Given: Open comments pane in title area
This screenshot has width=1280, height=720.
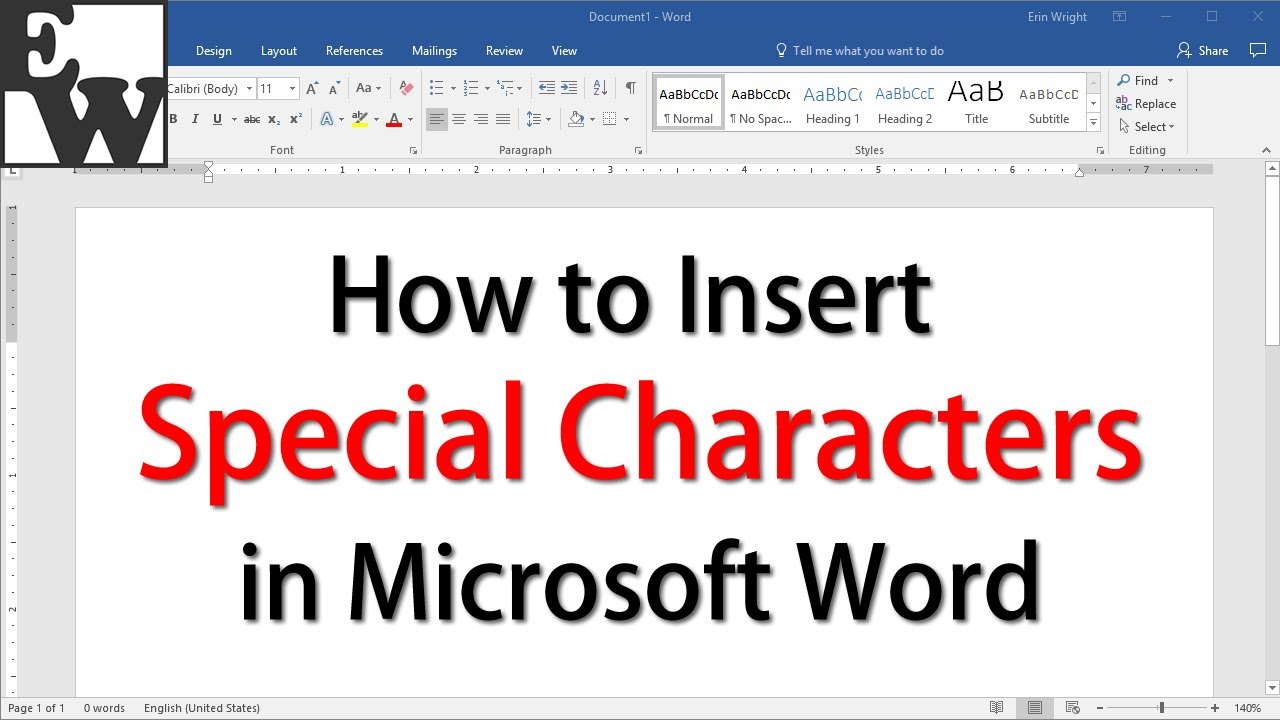Looking at the screenshot, I should [x=1258, y=51].
